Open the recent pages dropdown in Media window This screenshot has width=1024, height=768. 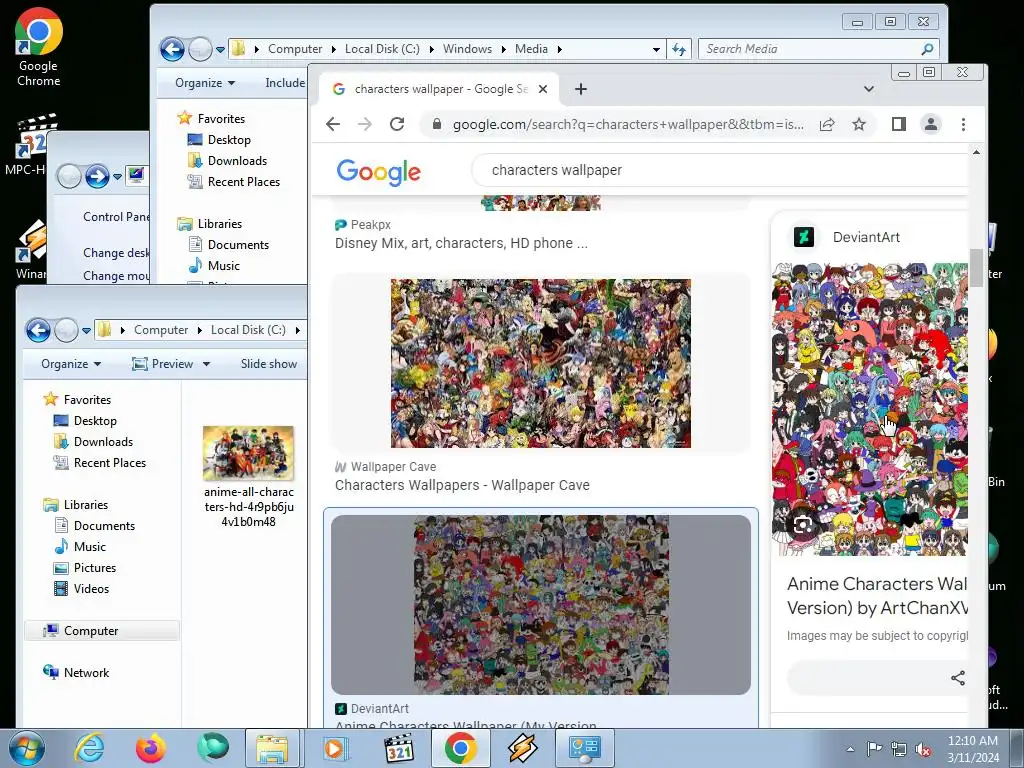coord(220,50)
